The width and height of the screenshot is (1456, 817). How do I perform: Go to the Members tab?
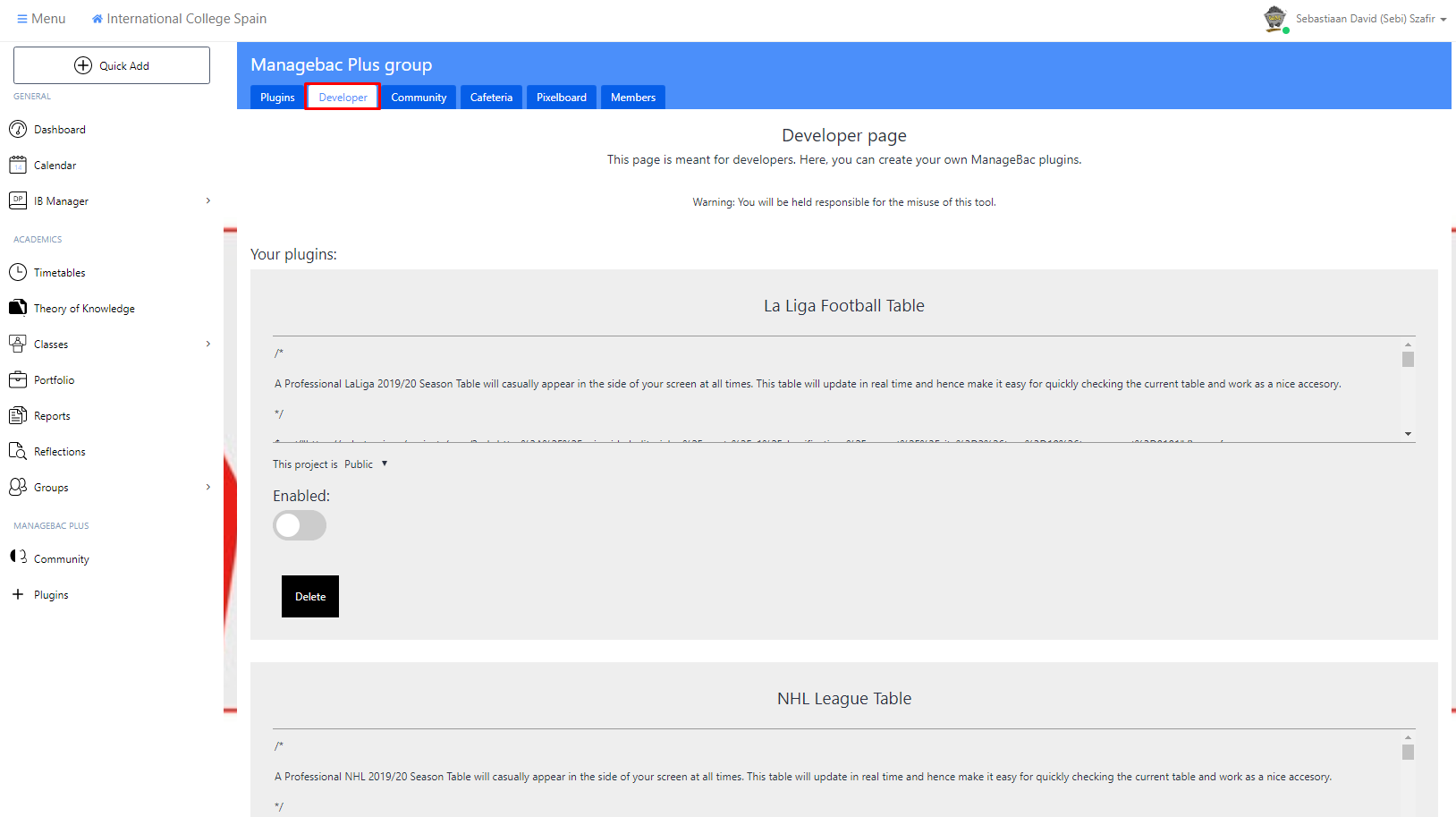pyautogui.click(x=633, y=98)
